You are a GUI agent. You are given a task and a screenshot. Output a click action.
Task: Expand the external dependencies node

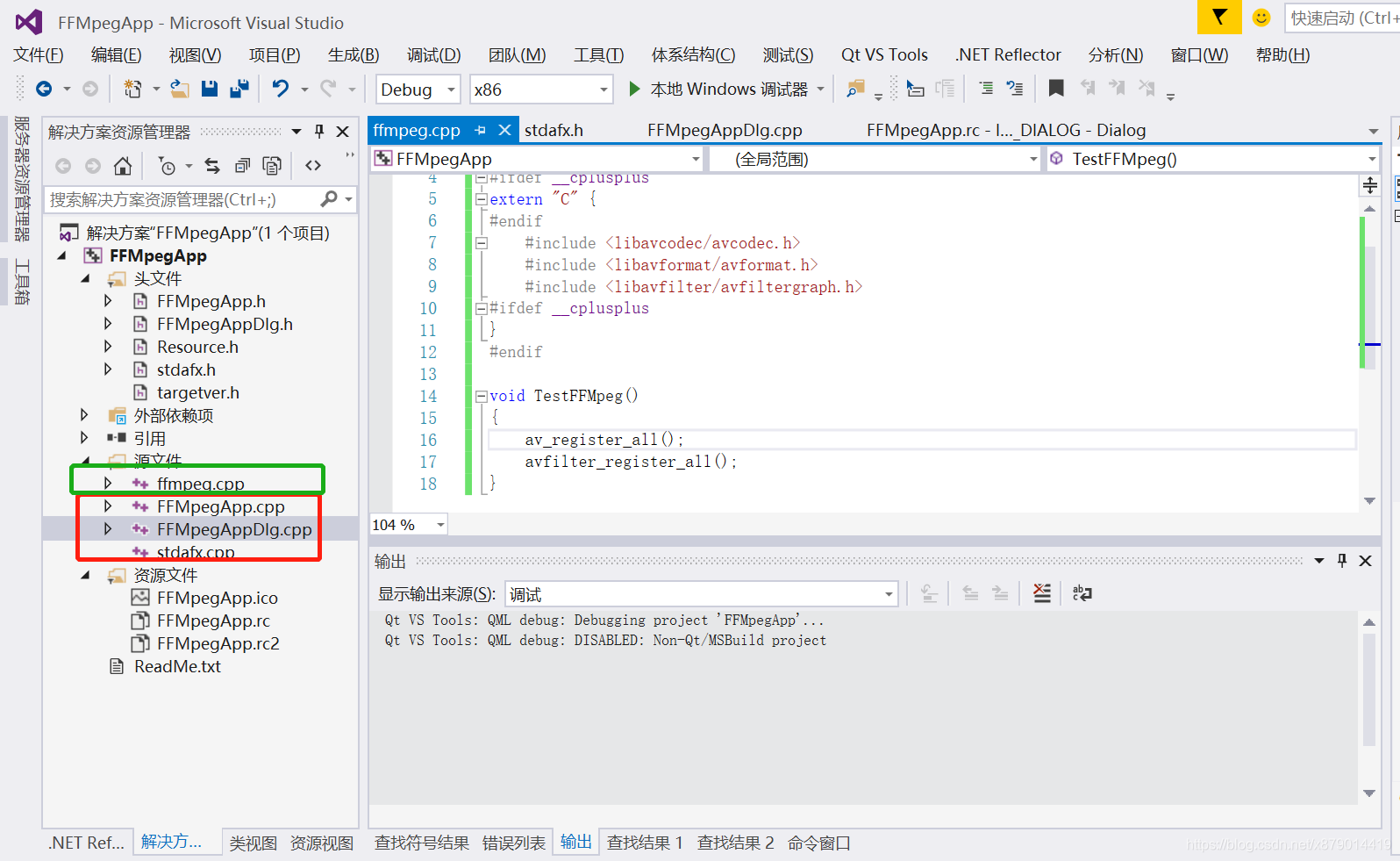(x=84, y=415)
